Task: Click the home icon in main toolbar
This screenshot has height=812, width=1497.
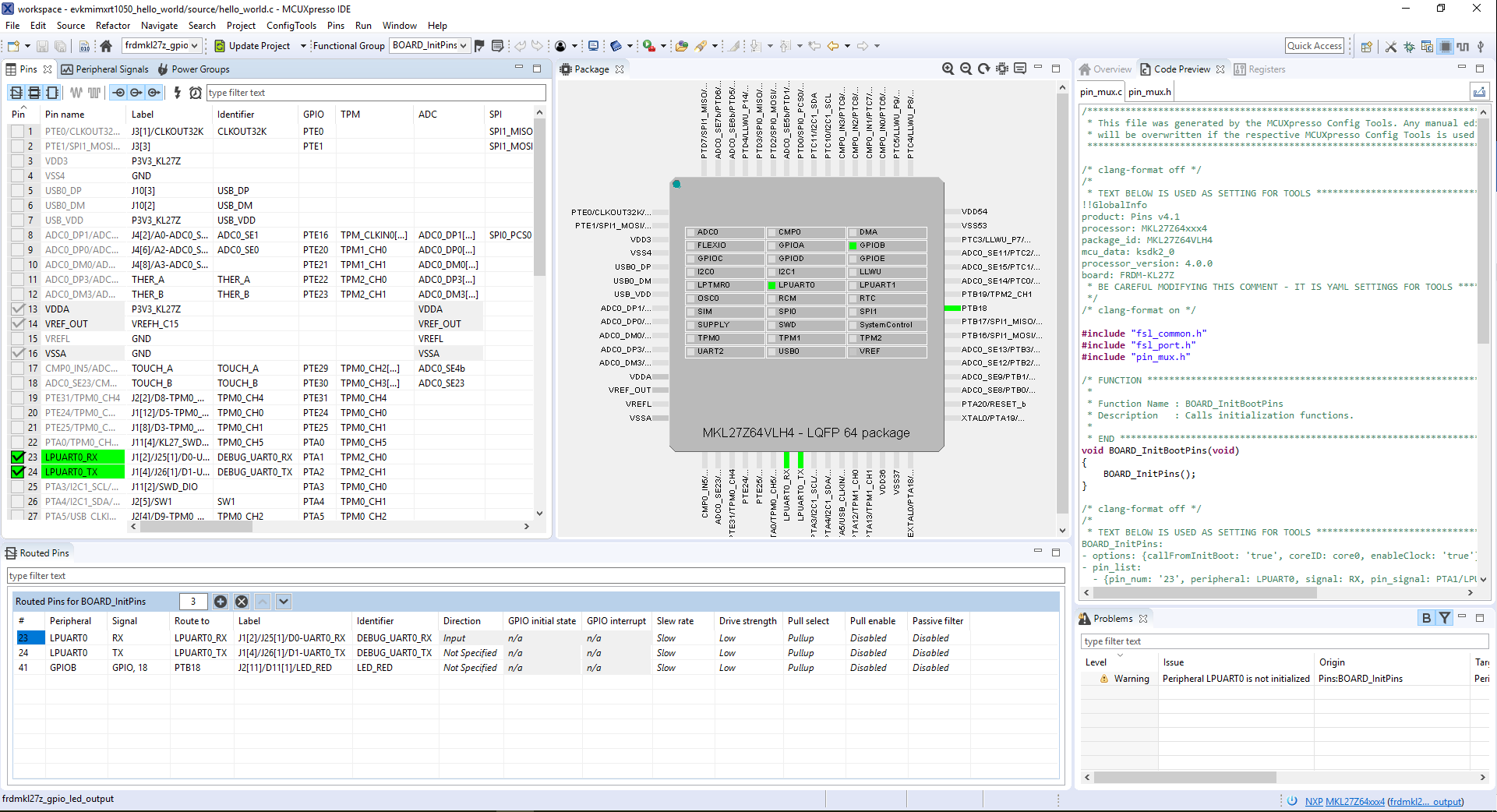Action: click(x=106, y=46)
